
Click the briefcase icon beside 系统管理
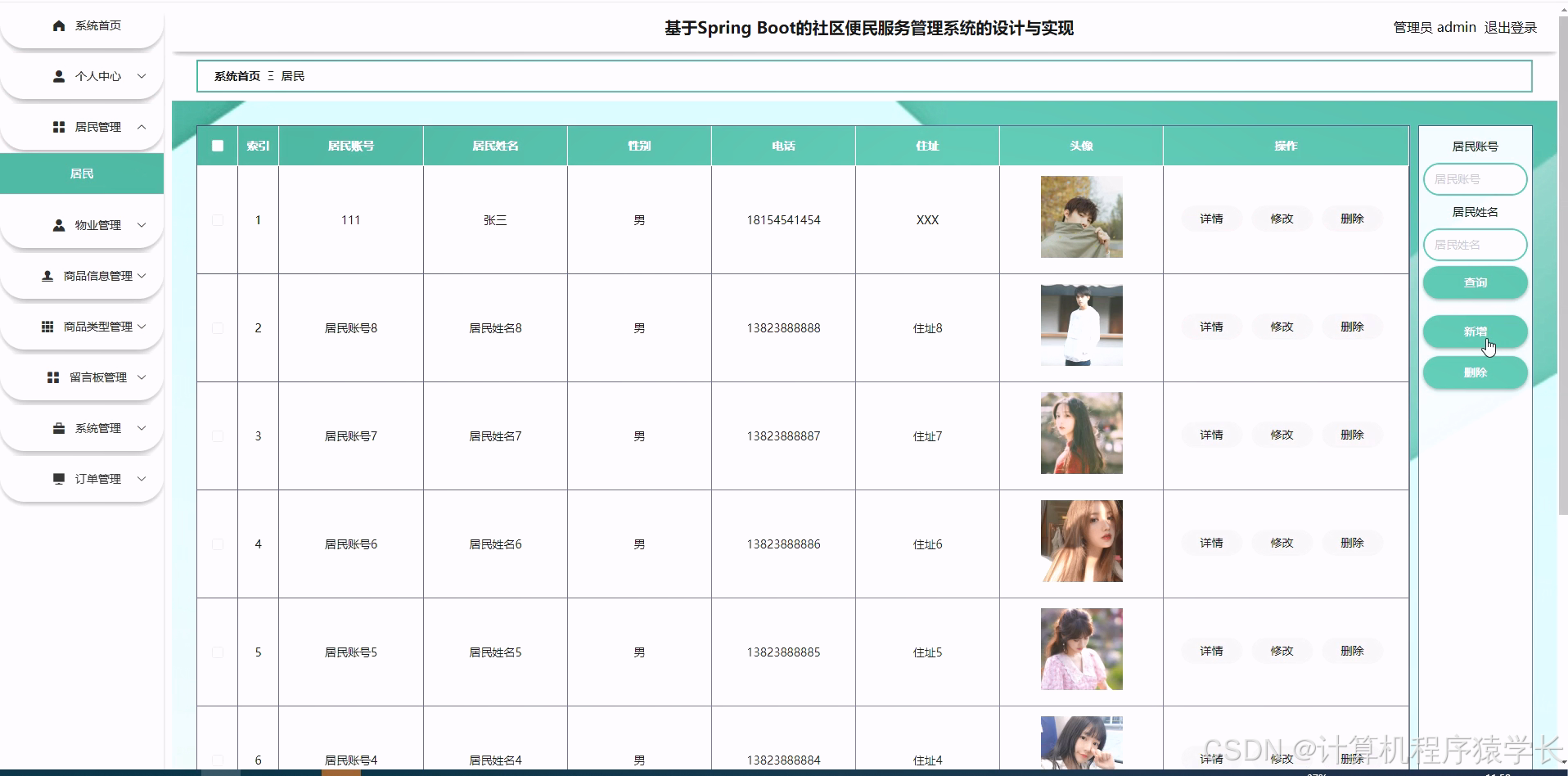59,428
